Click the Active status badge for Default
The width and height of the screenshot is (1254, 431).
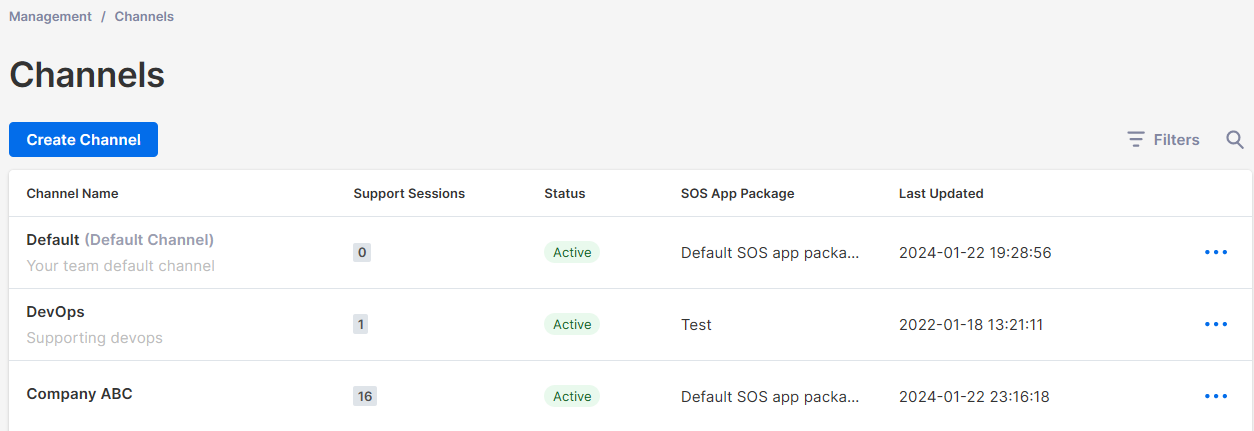[x=572, y=252]
